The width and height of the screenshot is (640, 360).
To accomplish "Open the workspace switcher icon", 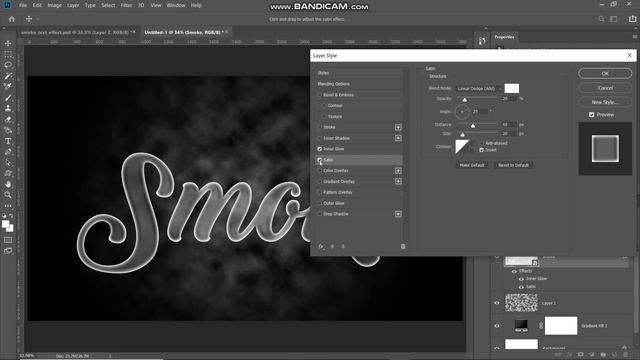I will click(613, 19).
